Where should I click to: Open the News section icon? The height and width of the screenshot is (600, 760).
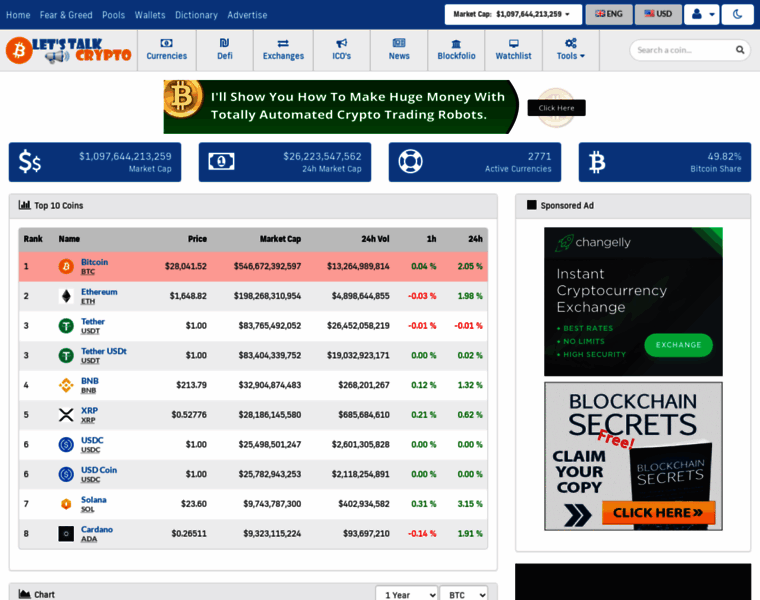pyautogui.click(x=399, y=44)
